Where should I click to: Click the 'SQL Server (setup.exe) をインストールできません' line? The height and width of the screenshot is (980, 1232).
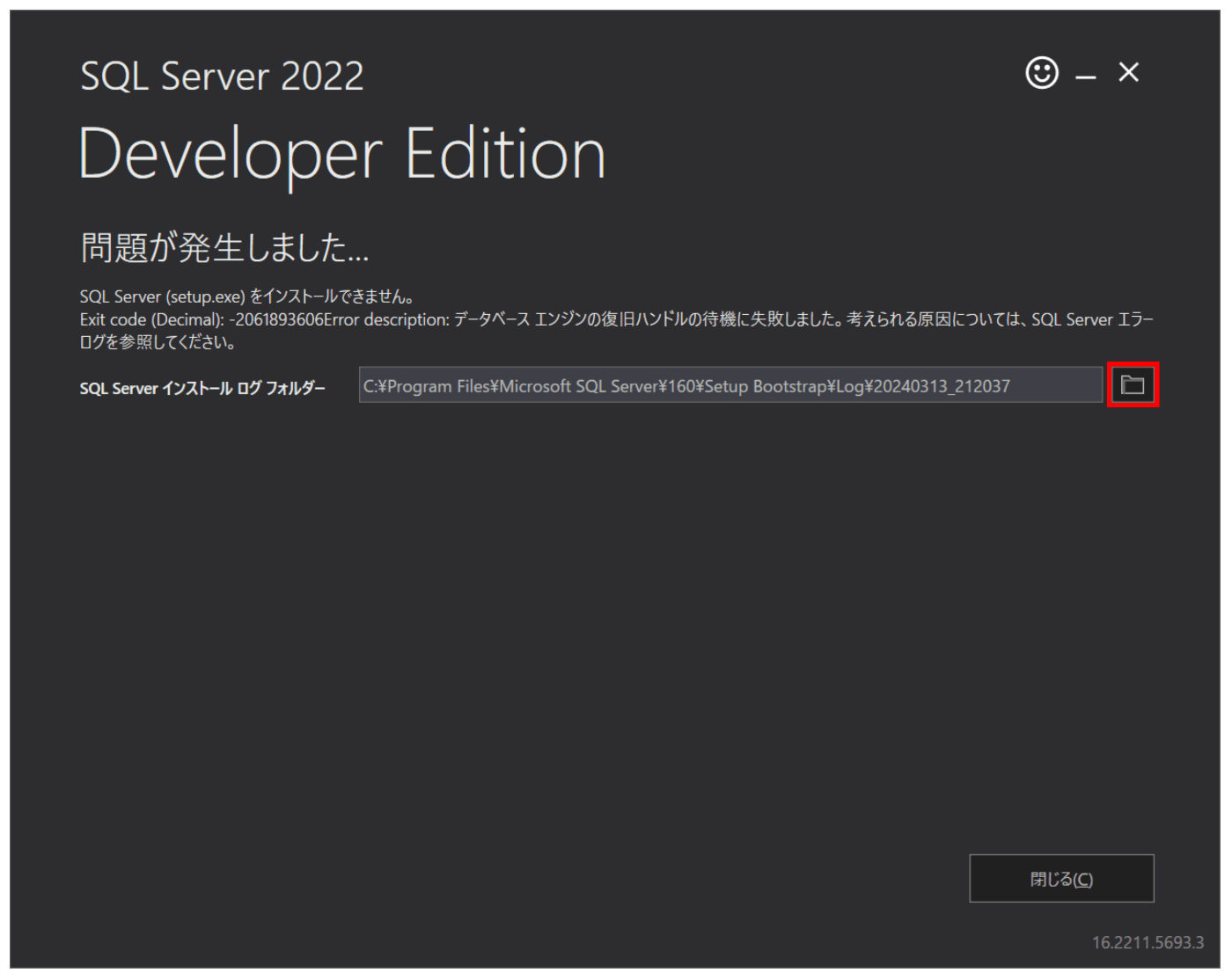tap(247, 296)
